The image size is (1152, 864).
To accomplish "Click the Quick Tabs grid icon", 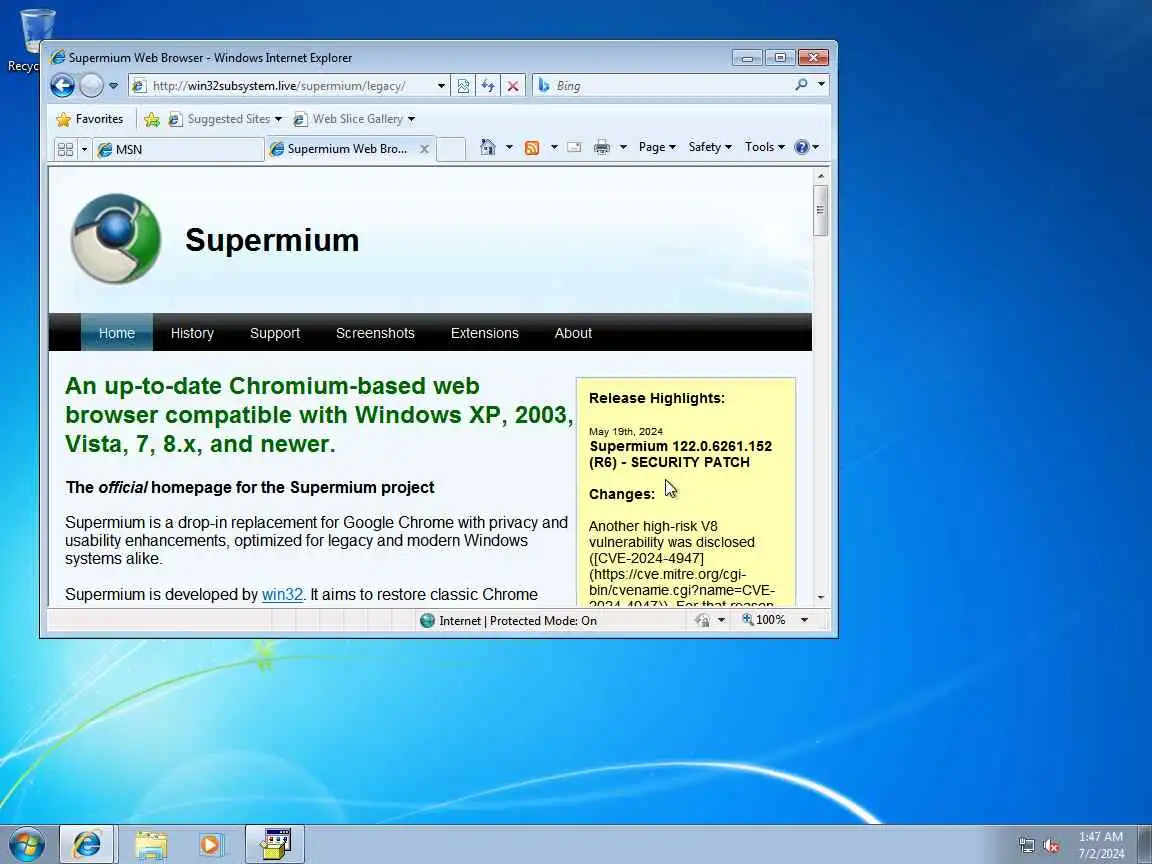I will pos(65,149).
